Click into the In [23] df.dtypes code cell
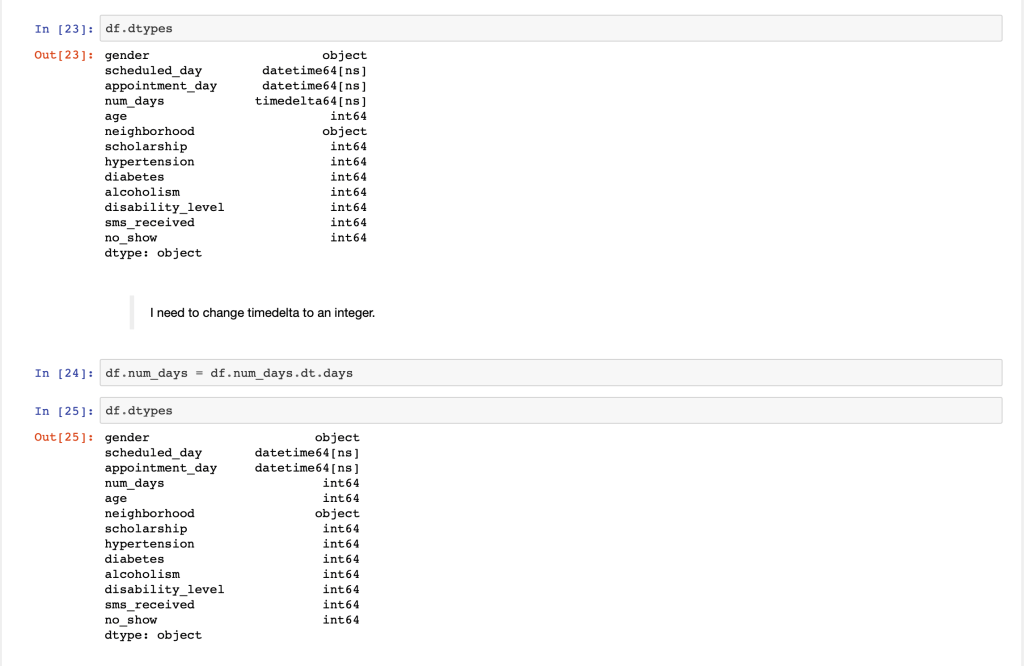This screenshot has width=1024, height=666. pyautogui.click(x=550, y=29)
